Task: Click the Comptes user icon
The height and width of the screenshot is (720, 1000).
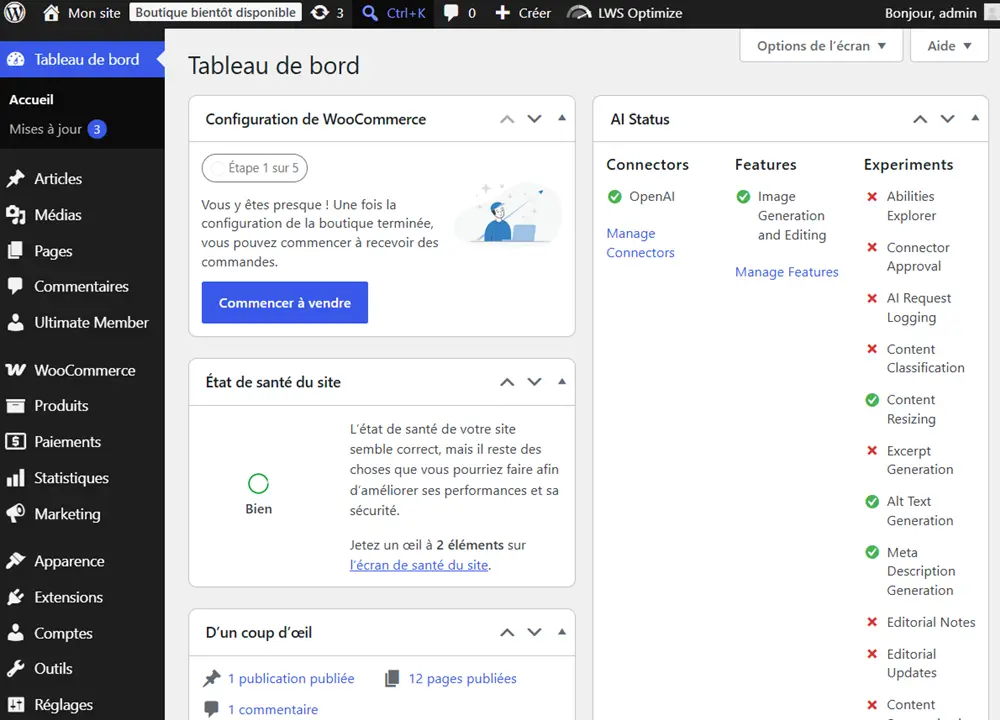Action: point(16,633)
